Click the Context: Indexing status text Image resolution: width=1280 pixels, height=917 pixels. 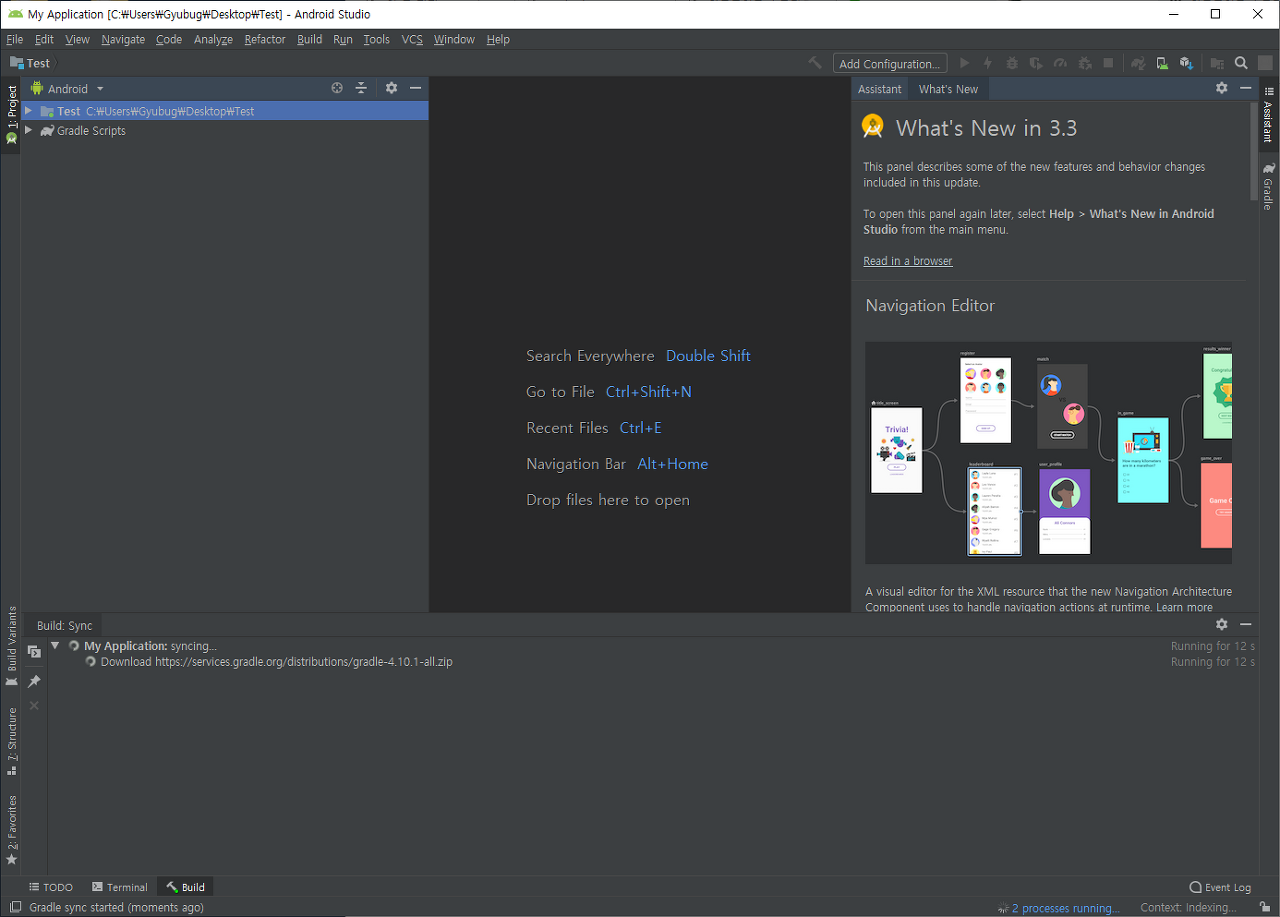(x=1188, y=908)
